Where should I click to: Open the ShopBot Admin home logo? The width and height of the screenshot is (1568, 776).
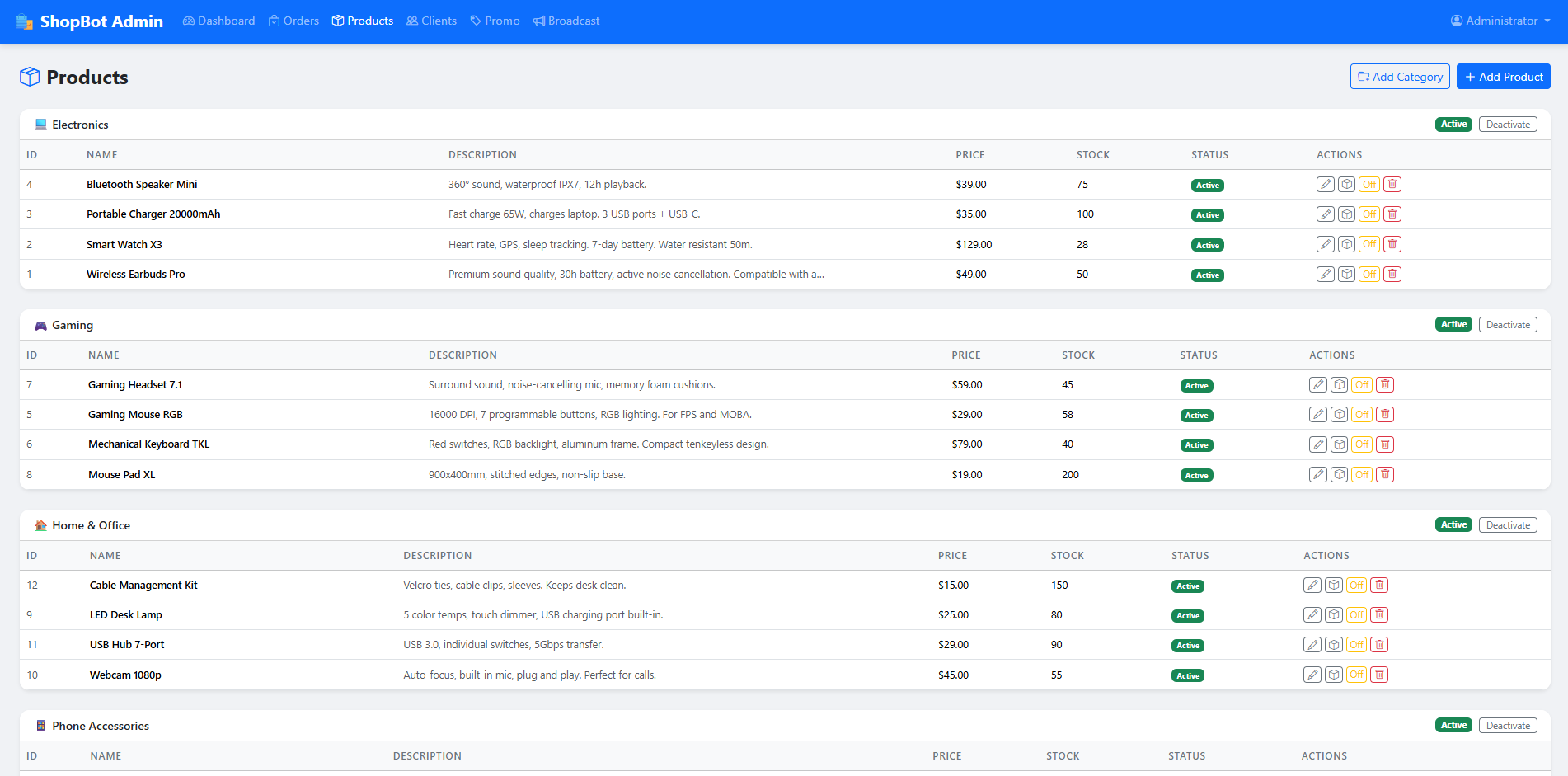(90, 21)
